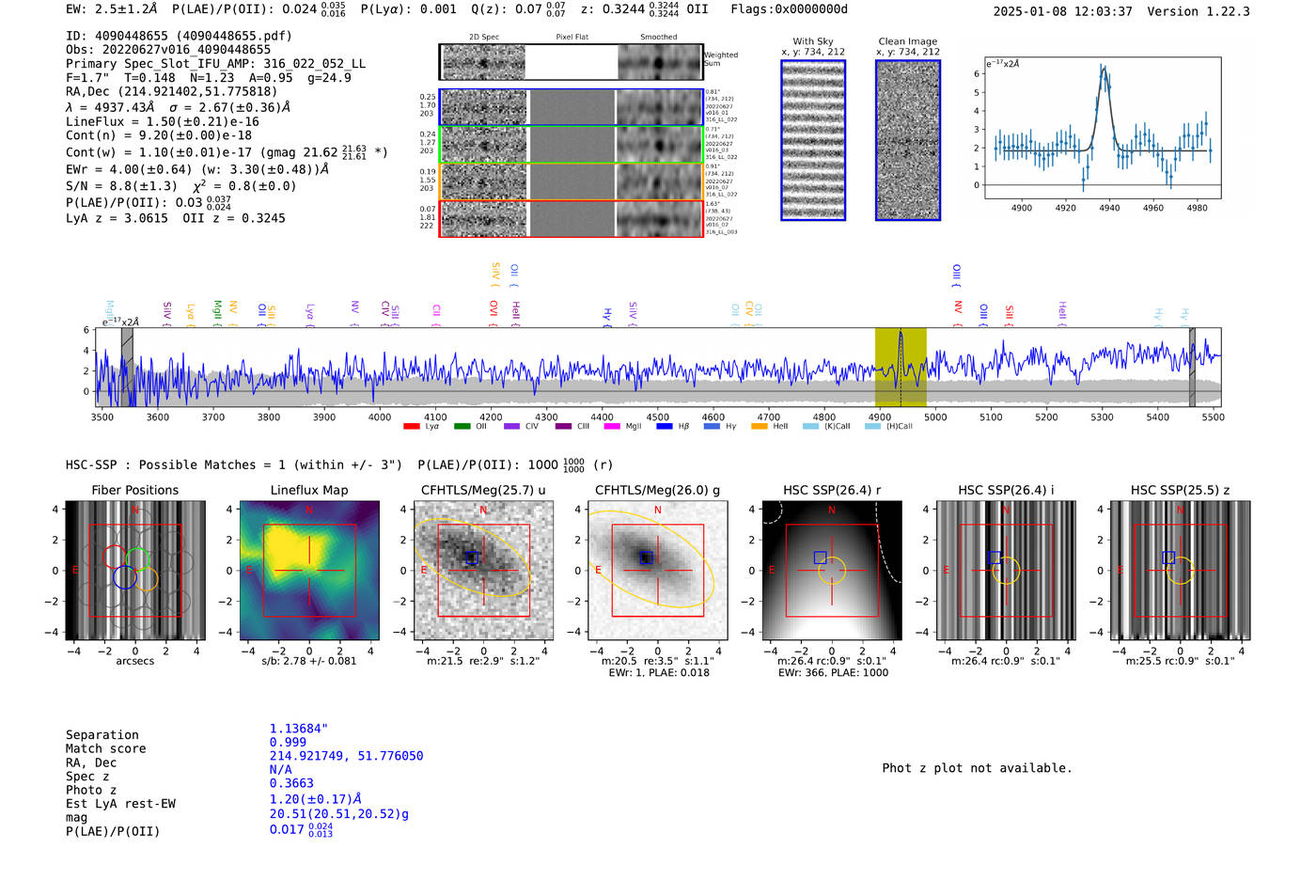1316x896 pixels.
Task: Click the ID: 4090448655 line
Action: point(179,36)
